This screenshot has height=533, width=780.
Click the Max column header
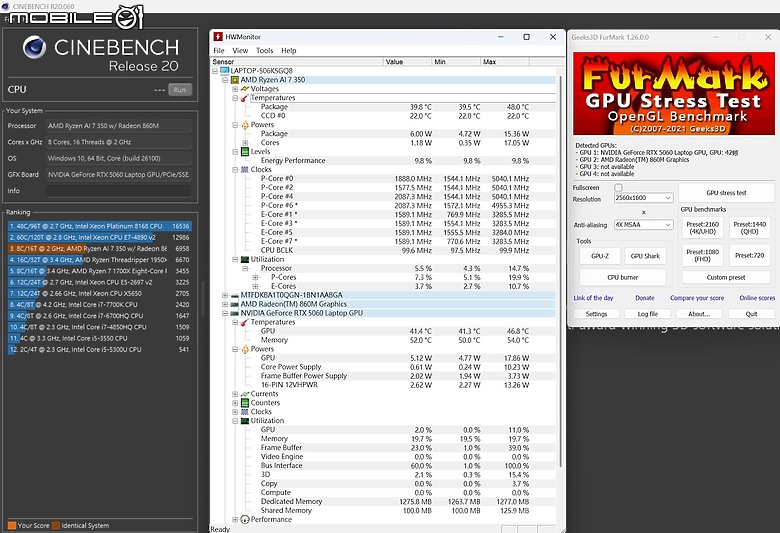coord(504,62)
